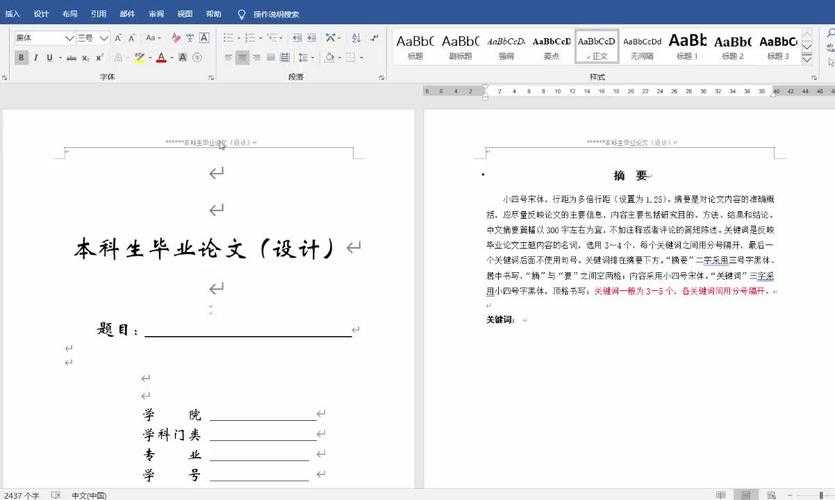Click the show paragraph marks icon
This screenshot has height=500, width=835.
click(x=374, y=38)
